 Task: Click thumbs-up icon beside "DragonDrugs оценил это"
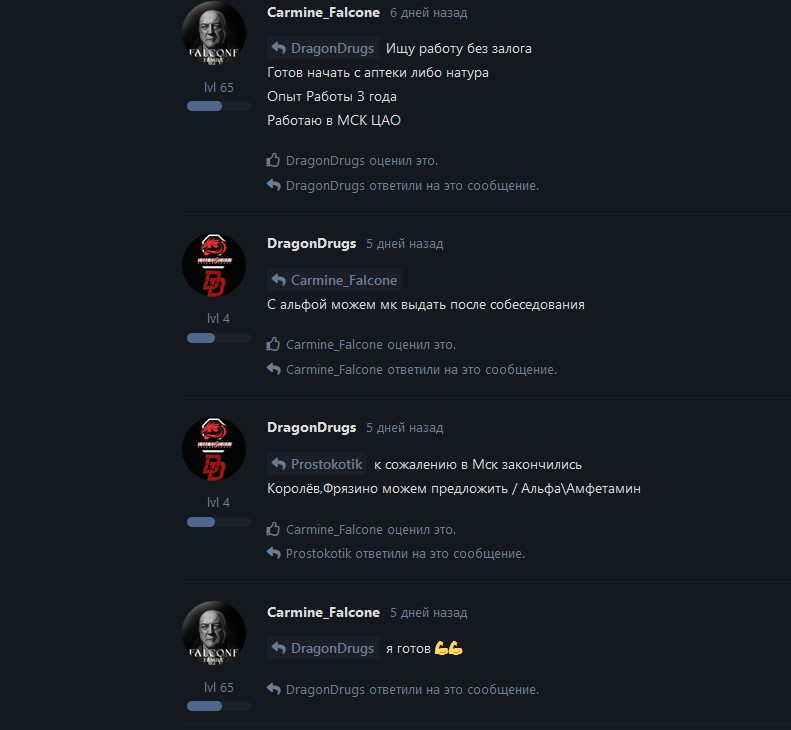(x=273, y=160)
